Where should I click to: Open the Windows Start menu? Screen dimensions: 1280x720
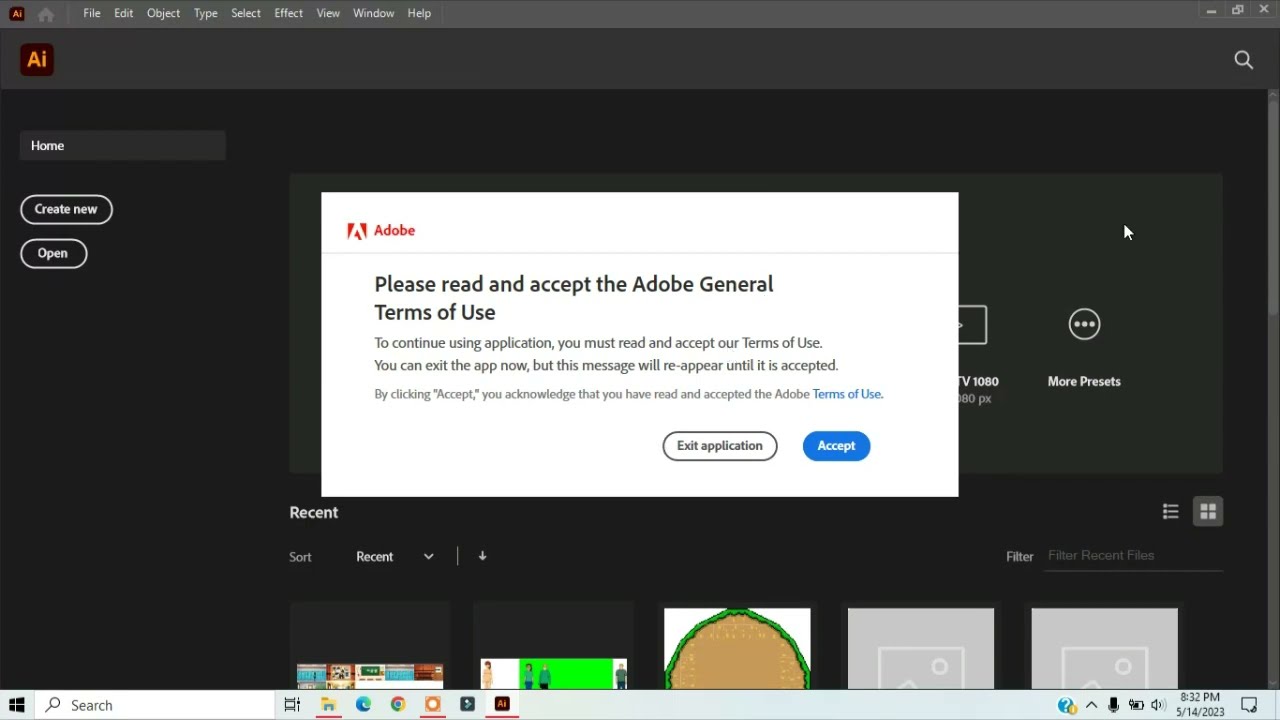click(17, 705)
